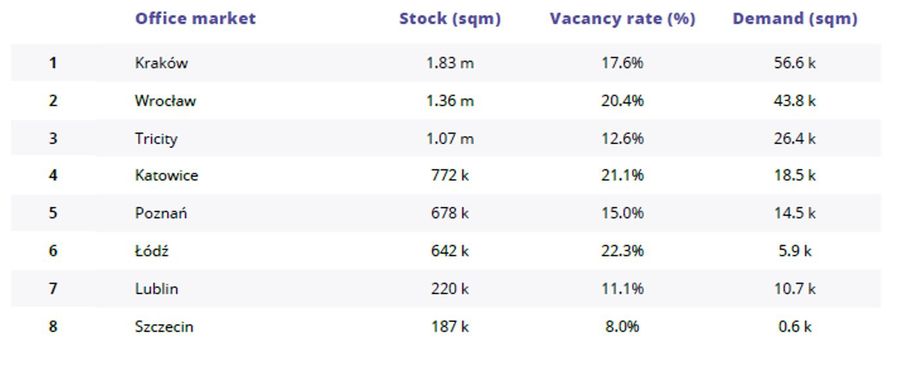
Task: Select the Wrocław market name
Action: click(x=165, y=101)
